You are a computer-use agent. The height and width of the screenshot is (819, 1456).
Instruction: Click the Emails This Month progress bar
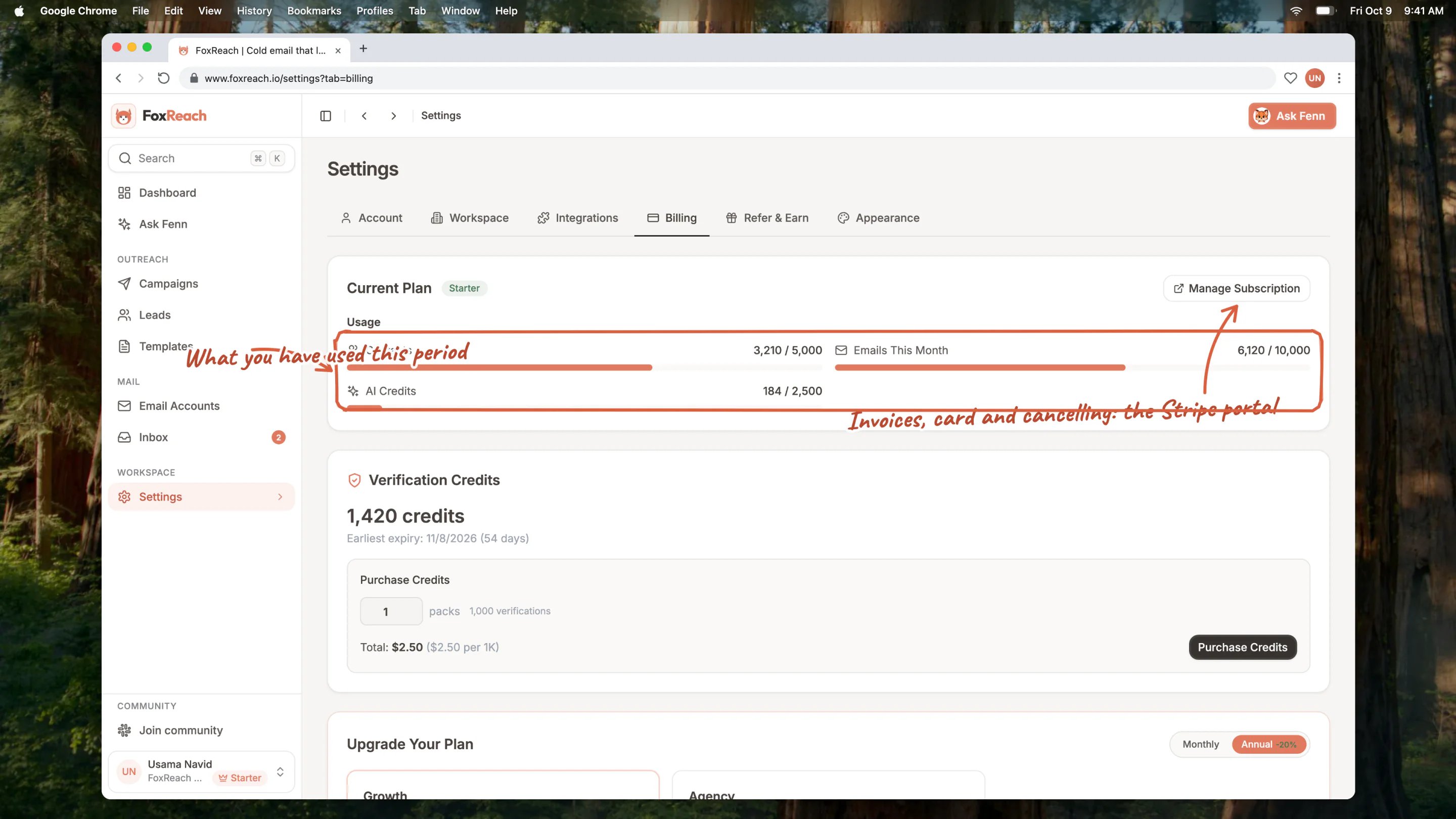[1072, 368]
